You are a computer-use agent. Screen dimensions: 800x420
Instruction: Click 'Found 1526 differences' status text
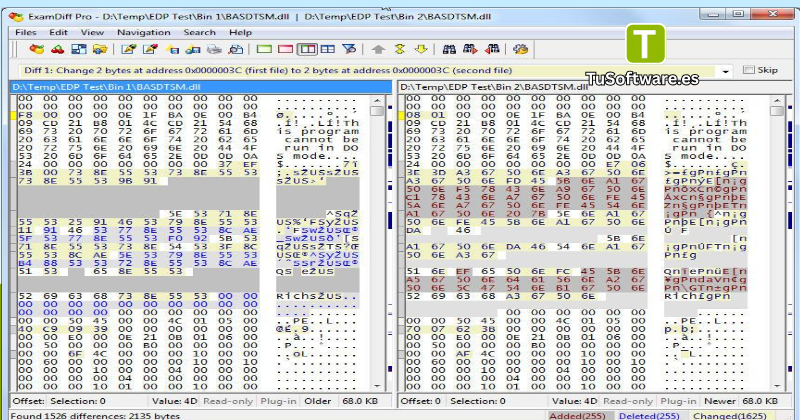pyautogui.click(x=95, y=416)
